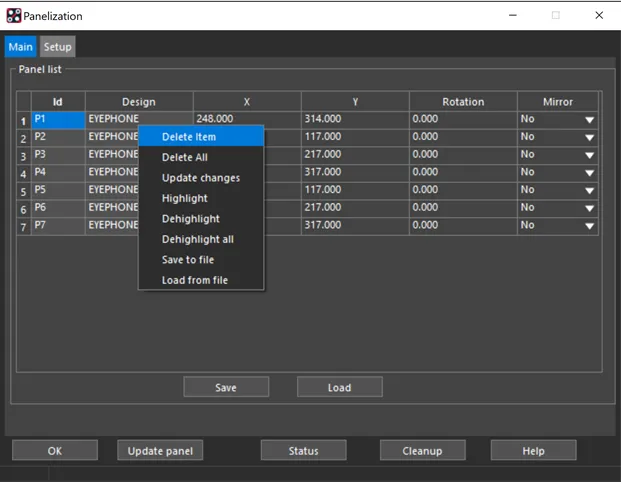Open the Help button

(x=533, y=450)
